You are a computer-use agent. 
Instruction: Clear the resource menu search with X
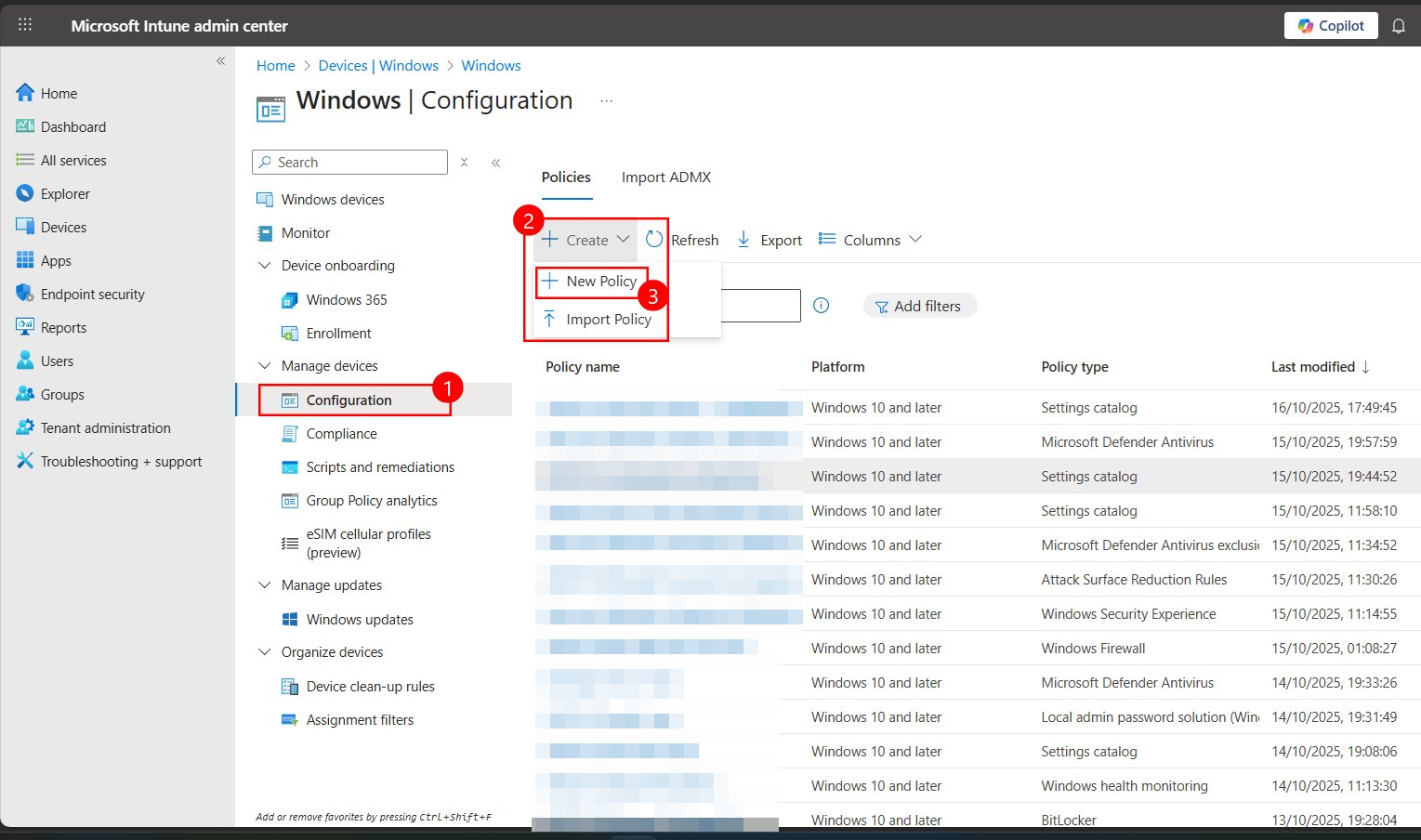[464, 163]
